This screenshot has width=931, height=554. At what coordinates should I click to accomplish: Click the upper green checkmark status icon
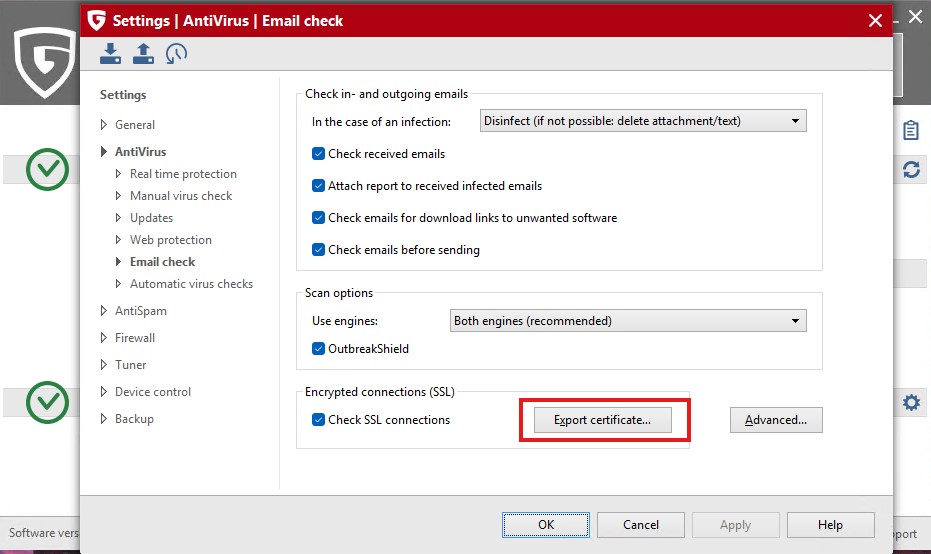(48, 169)
